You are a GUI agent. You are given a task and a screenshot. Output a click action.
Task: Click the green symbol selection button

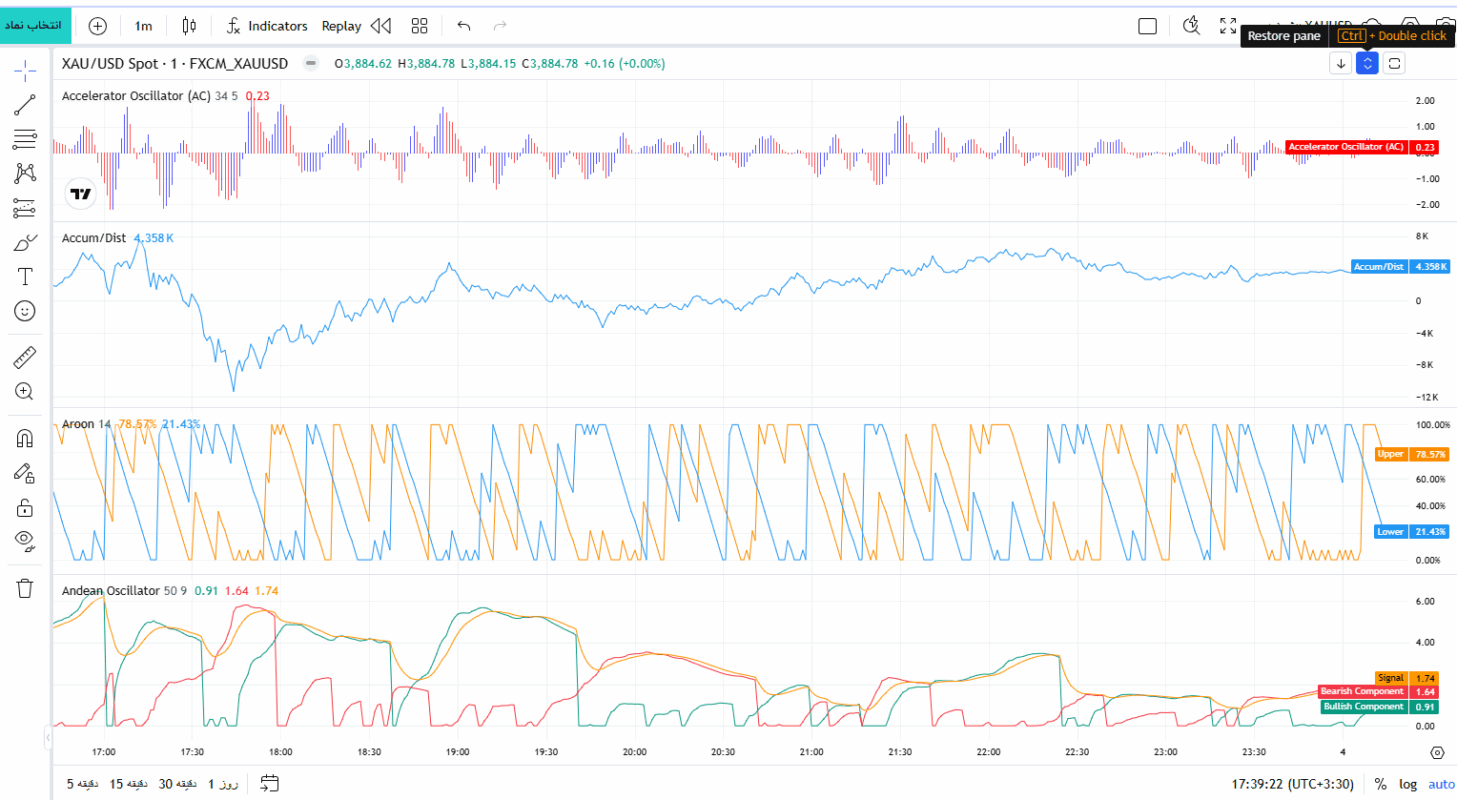(x=36, y=24)
